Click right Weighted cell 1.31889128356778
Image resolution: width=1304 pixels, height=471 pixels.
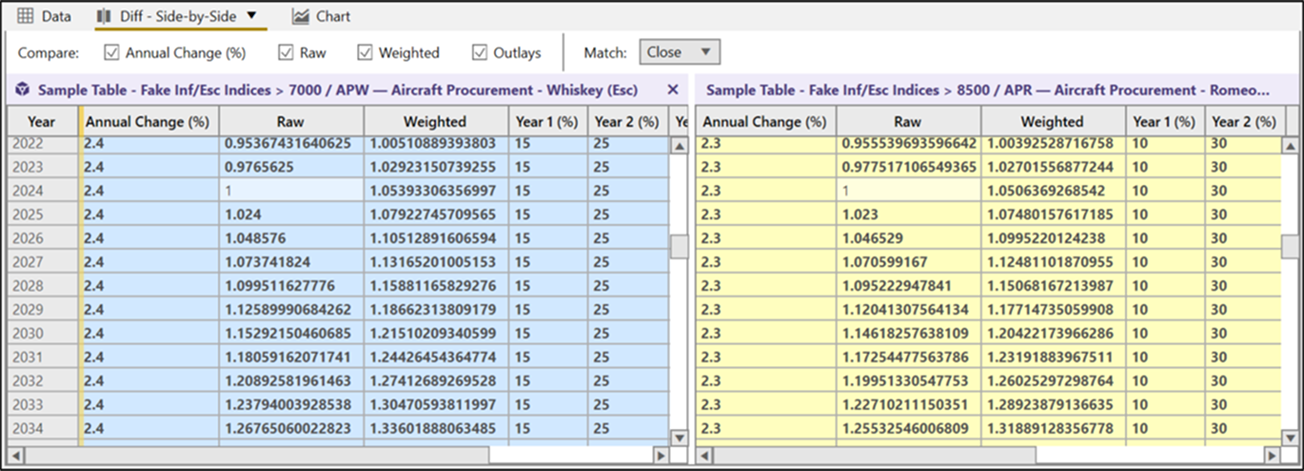pyautogui.click(x=1052, y=428)
